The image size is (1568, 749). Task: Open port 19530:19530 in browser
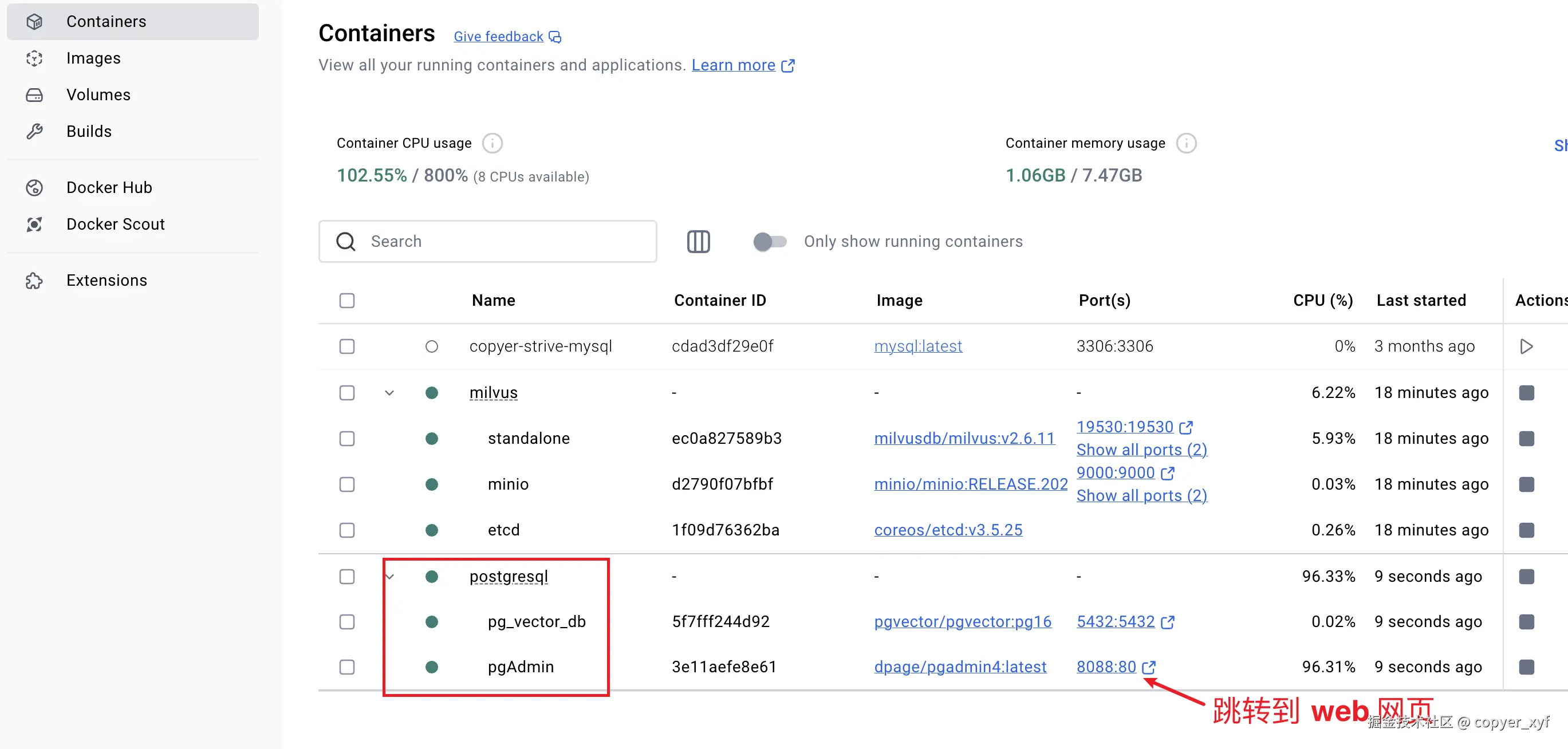click(1134, 427)
